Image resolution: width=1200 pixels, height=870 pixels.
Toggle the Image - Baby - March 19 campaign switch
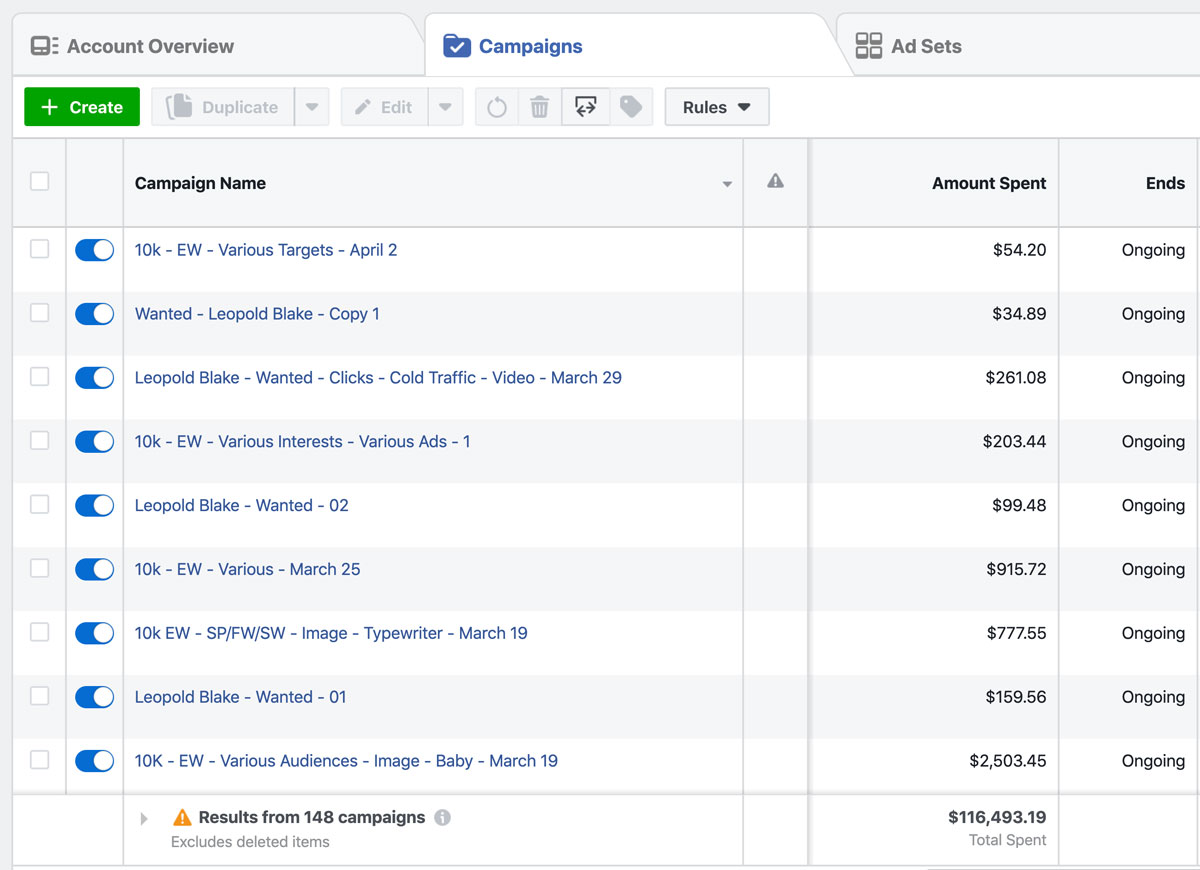(95, 761)
